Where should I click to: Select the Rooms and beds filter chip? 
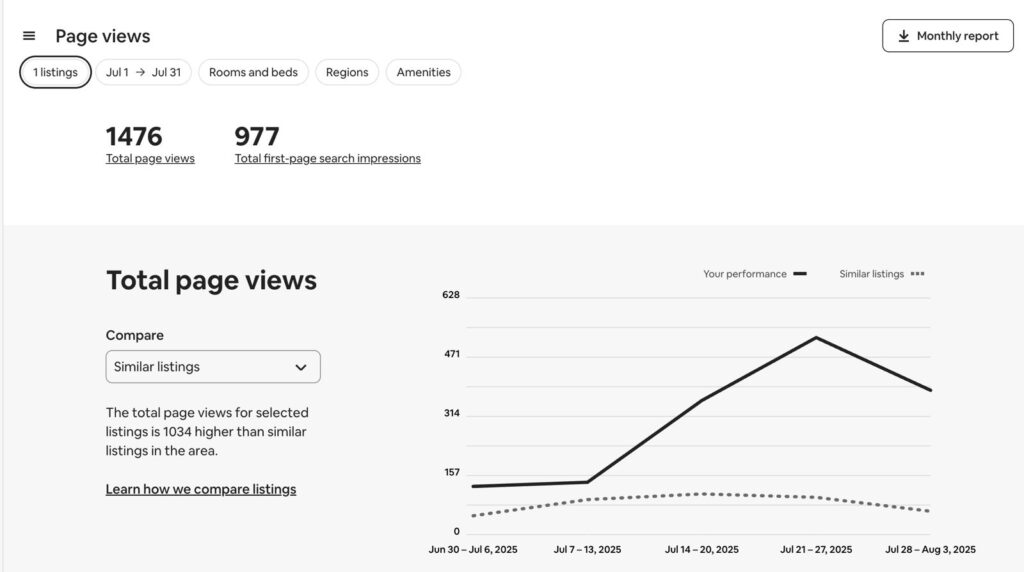pyautogui.click(x=253, y=72)
